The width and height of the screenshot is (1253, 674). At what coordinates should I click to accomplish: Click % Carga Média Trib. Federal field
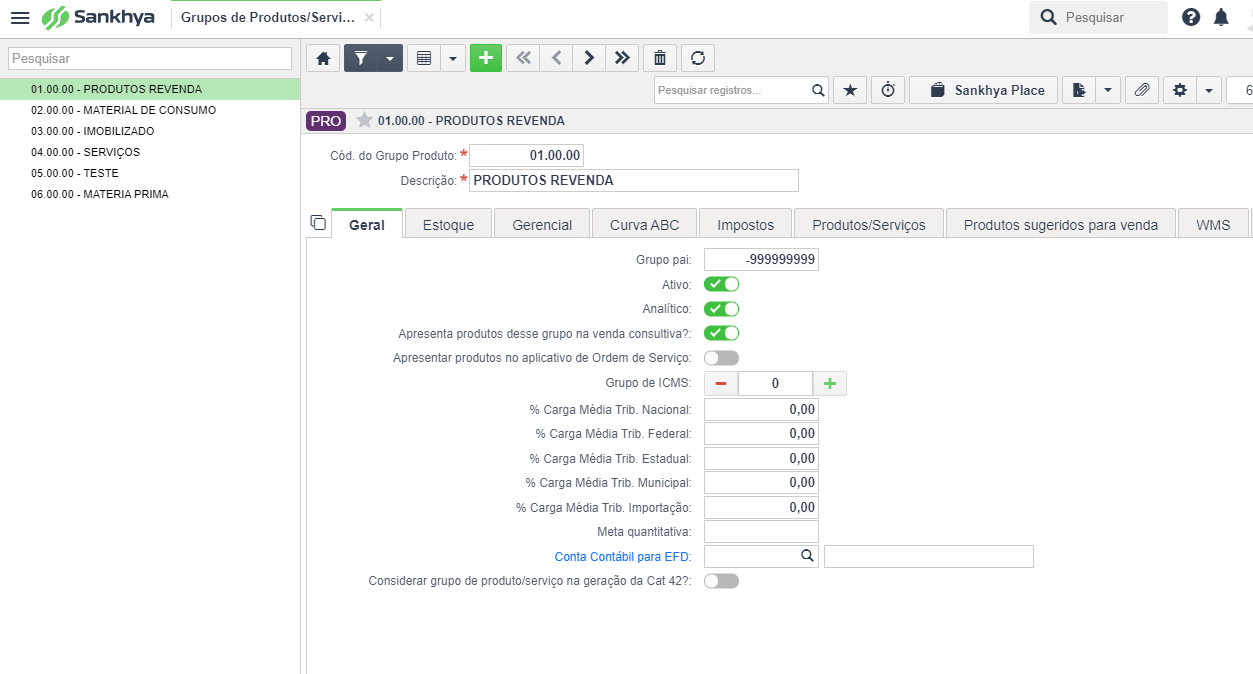[762, 434]
